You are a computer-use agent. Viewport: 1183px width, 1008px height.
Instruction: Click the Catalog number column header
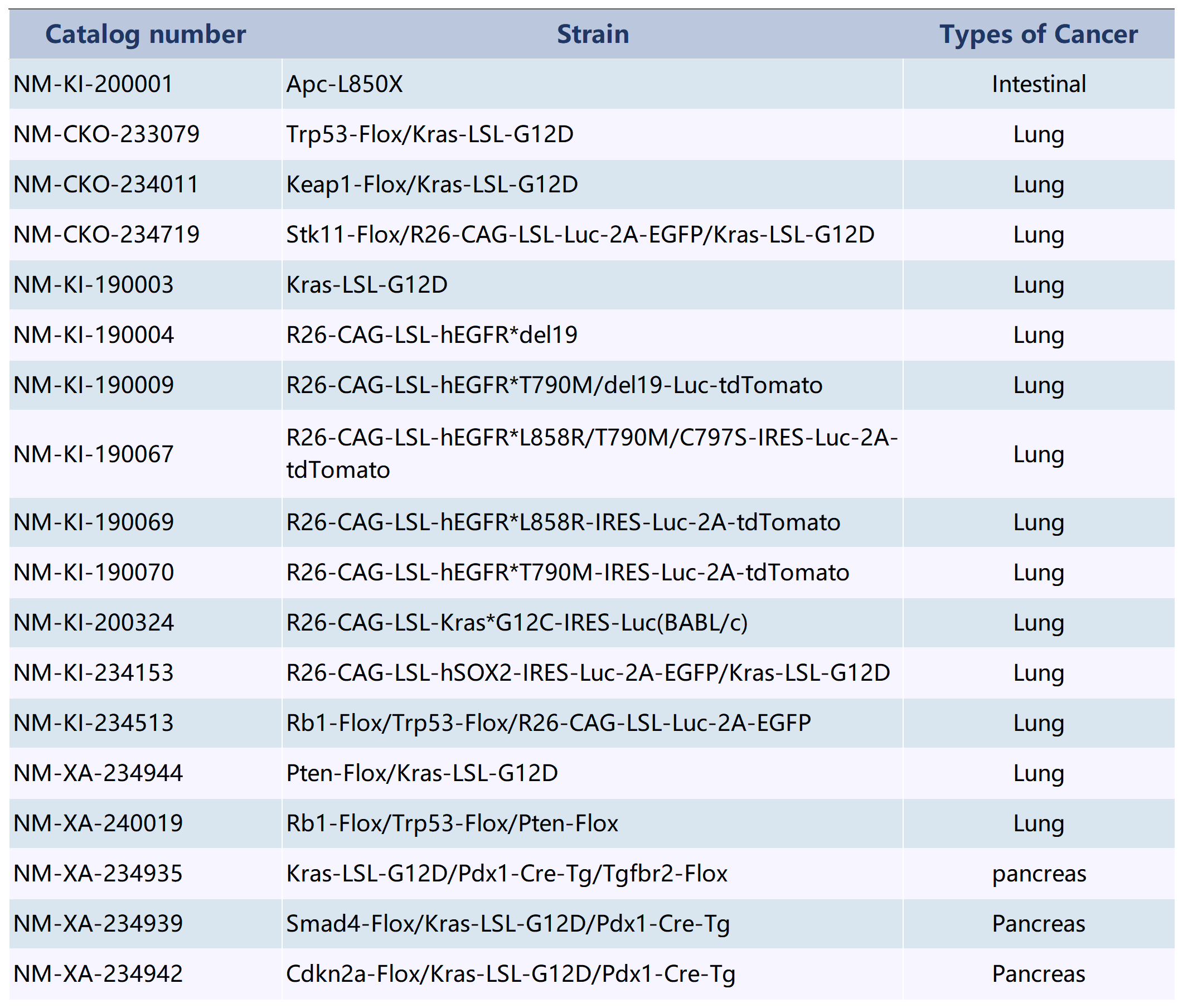pos(145,34)
